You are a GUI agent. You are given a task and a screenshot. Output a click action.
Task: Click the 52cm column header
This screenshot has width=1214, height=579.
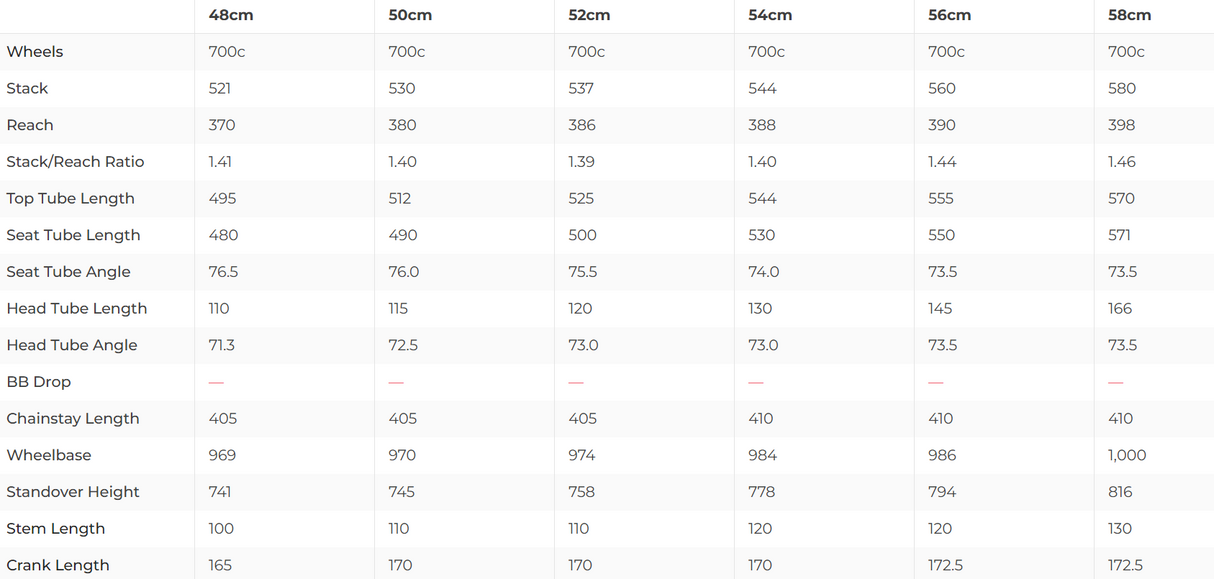click(589, 15)
